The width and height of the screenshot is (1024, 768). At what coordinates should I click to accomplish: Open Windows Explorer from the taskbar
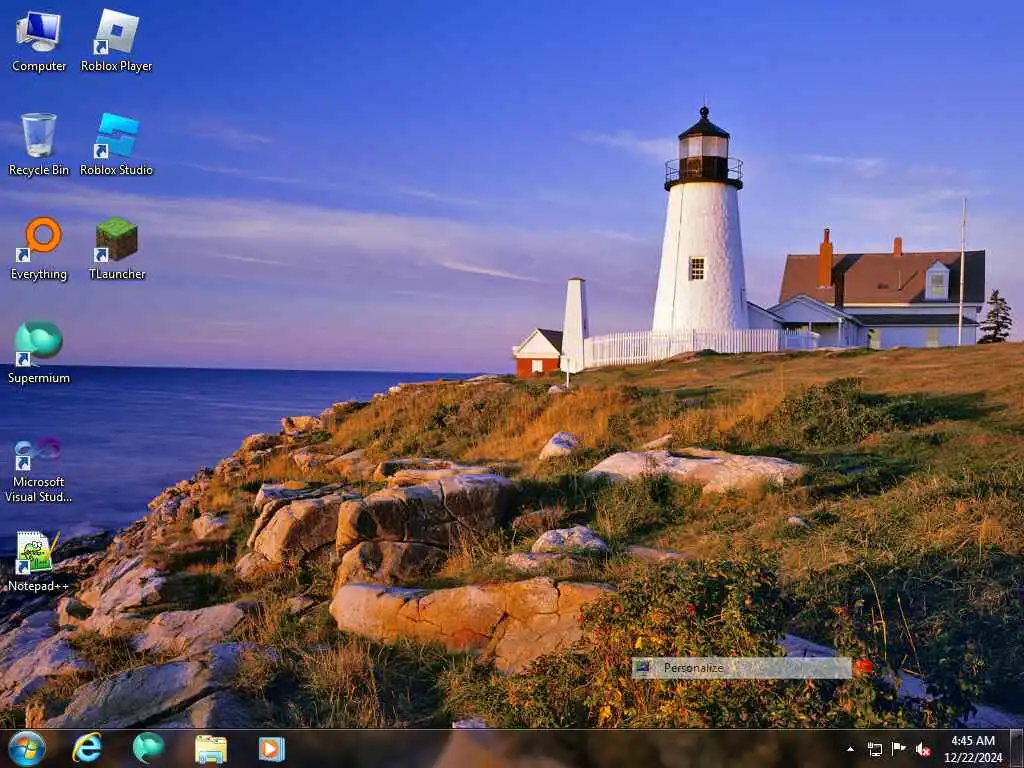pos(210,749)
